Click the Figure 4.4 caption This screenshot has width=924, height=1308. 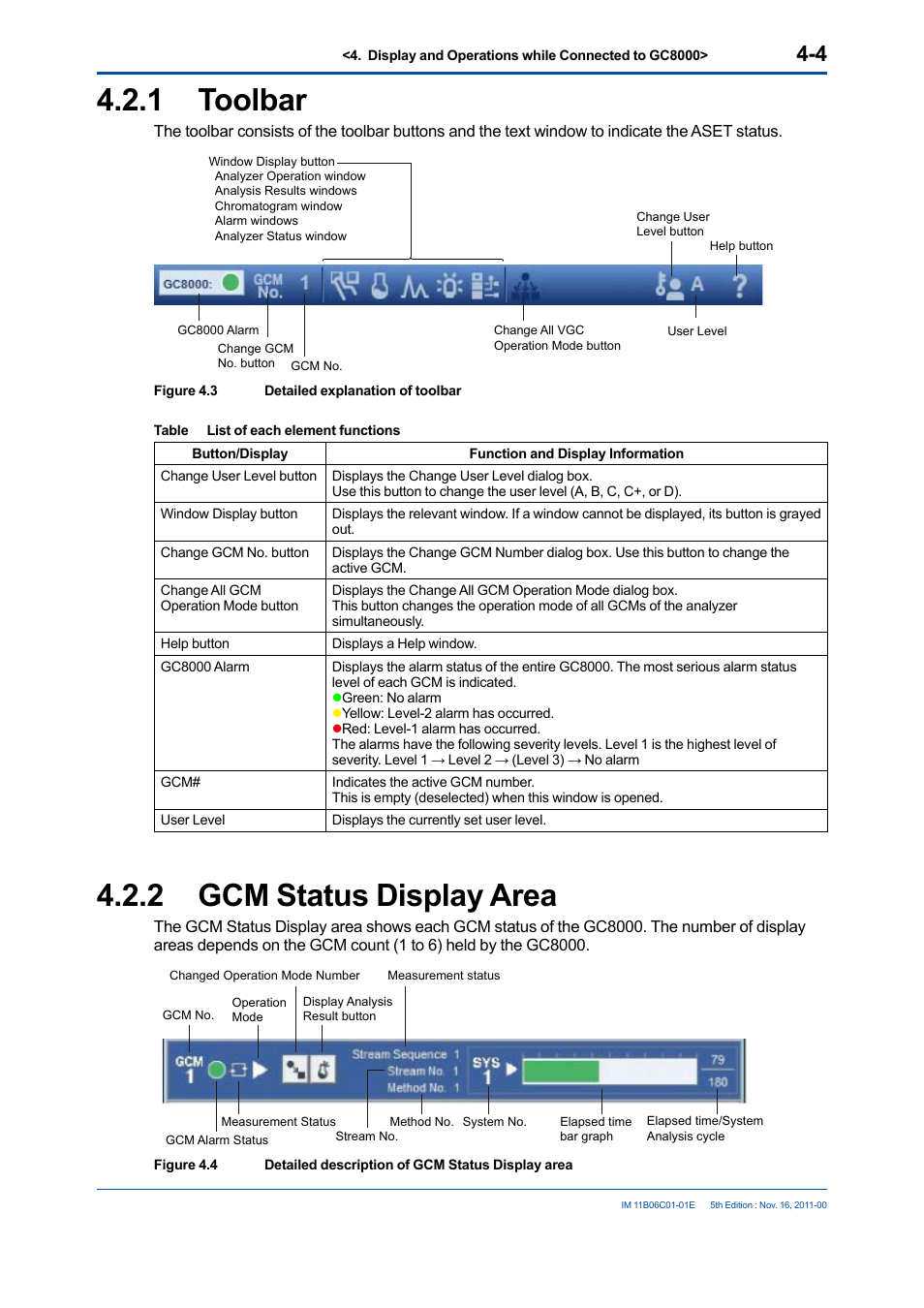click(363, 1165)
